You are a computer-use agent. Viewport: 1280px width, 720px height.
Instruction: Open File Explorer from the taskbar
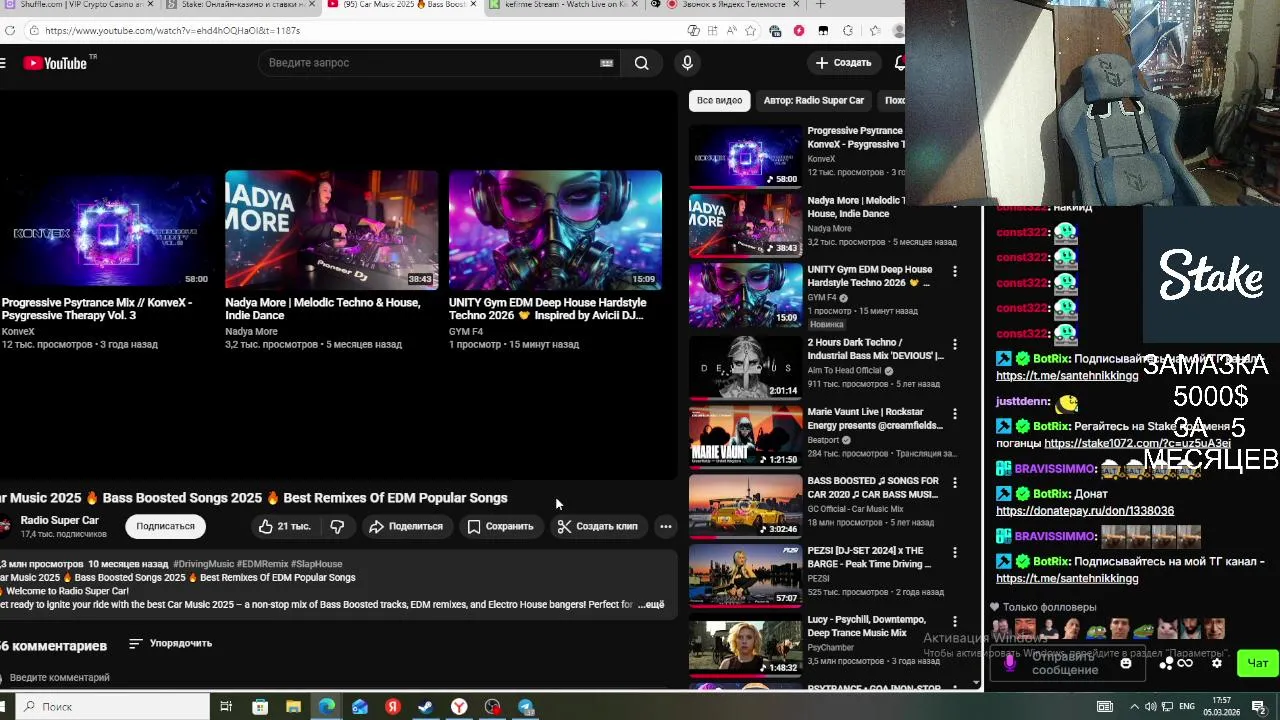pyautogui.click(x=293, y=707)
